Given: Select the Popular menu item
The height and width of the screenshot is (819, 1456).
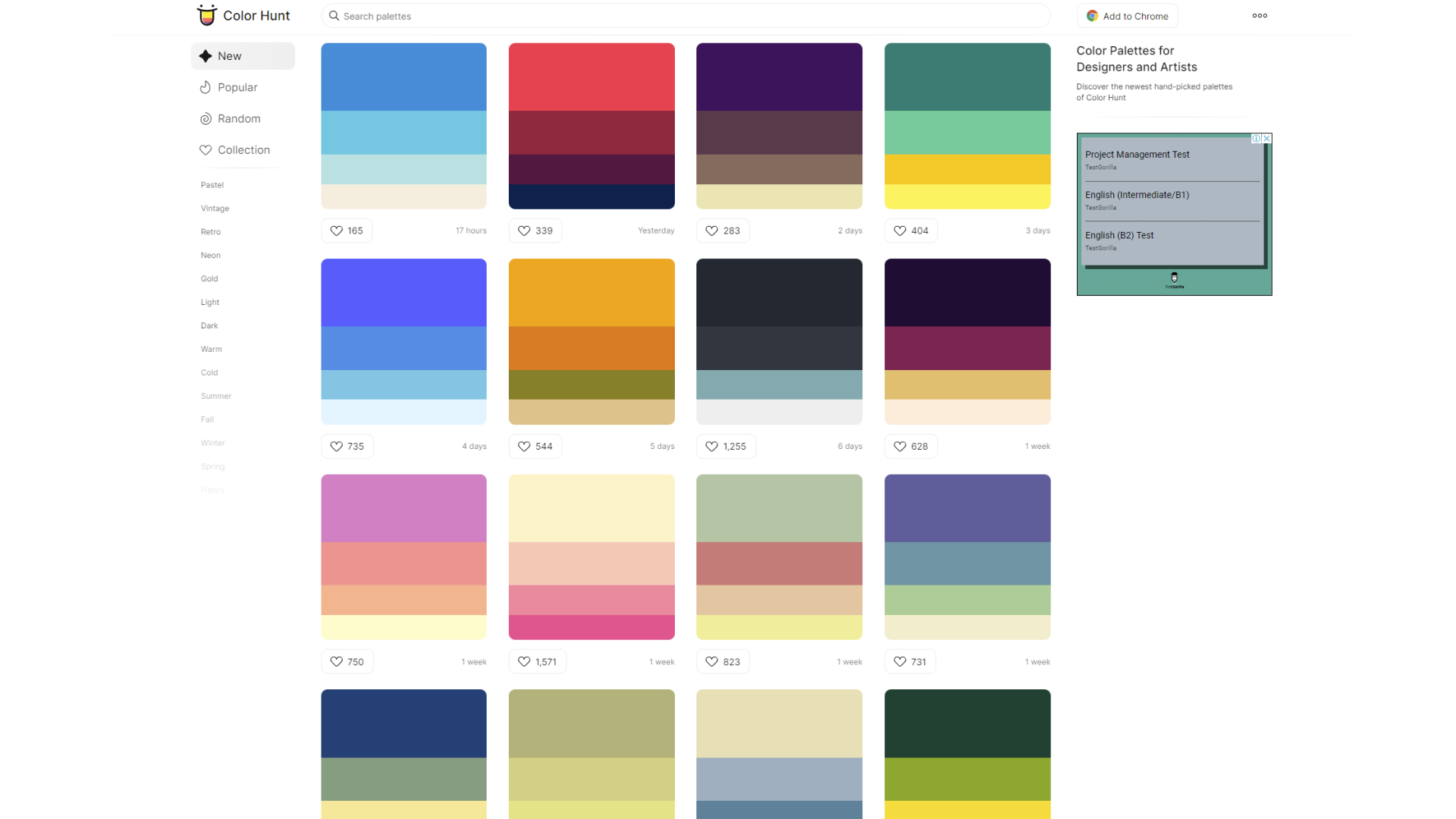Looking at the screenshot, I should pyautogui.click(x=243, y=87).
